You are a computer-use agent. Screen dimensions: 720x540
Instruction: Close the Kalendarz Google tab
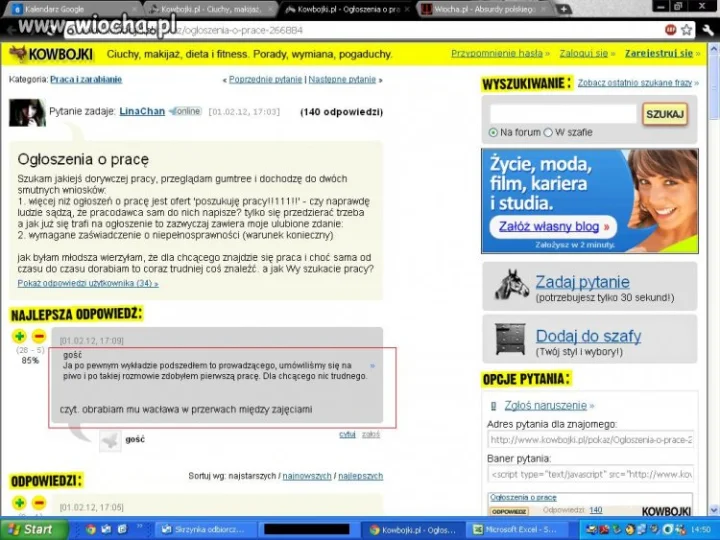135,9
